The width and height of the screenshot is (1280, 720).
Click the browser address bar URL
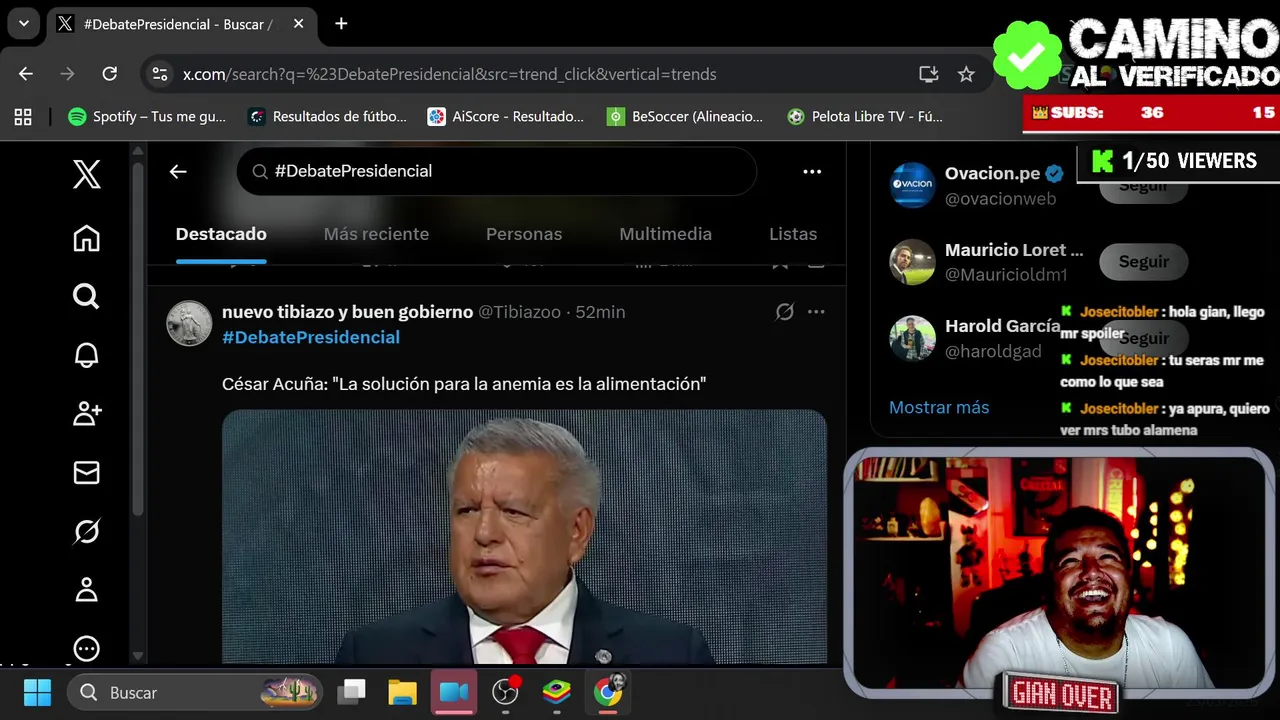tap(449, 74)
